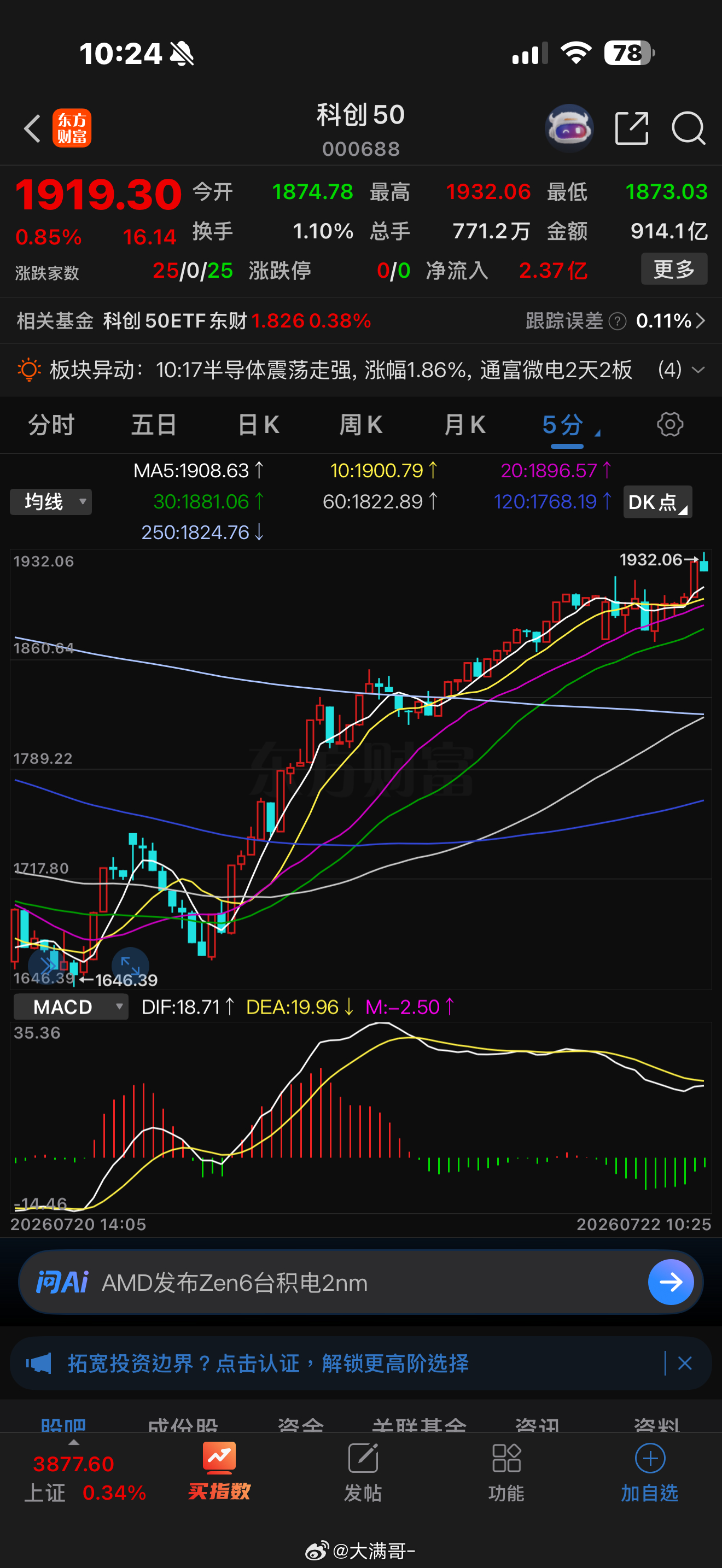Tap the 金额 914.1亿 value
Screen dimensions: 722x1568
pos(668,231)
